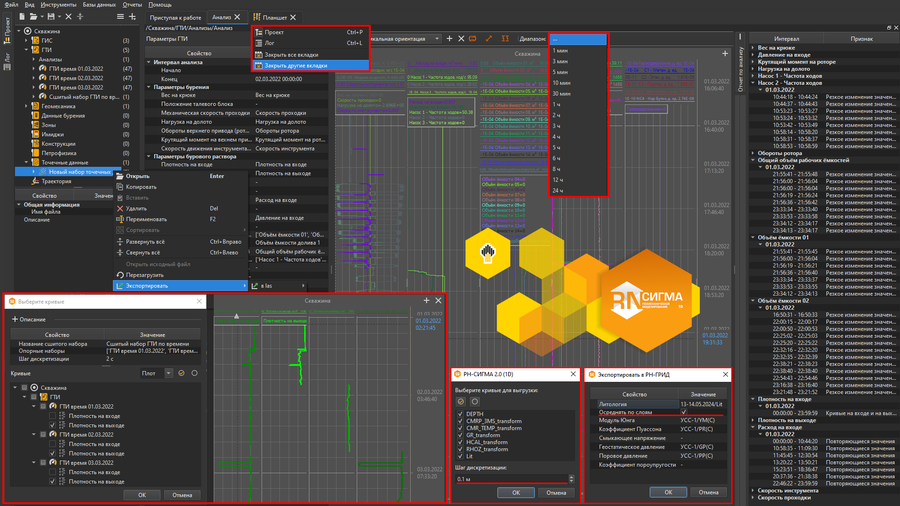Click the Описание plus icon
This screenshot has height=506, width=900.
tap(15, 320)
